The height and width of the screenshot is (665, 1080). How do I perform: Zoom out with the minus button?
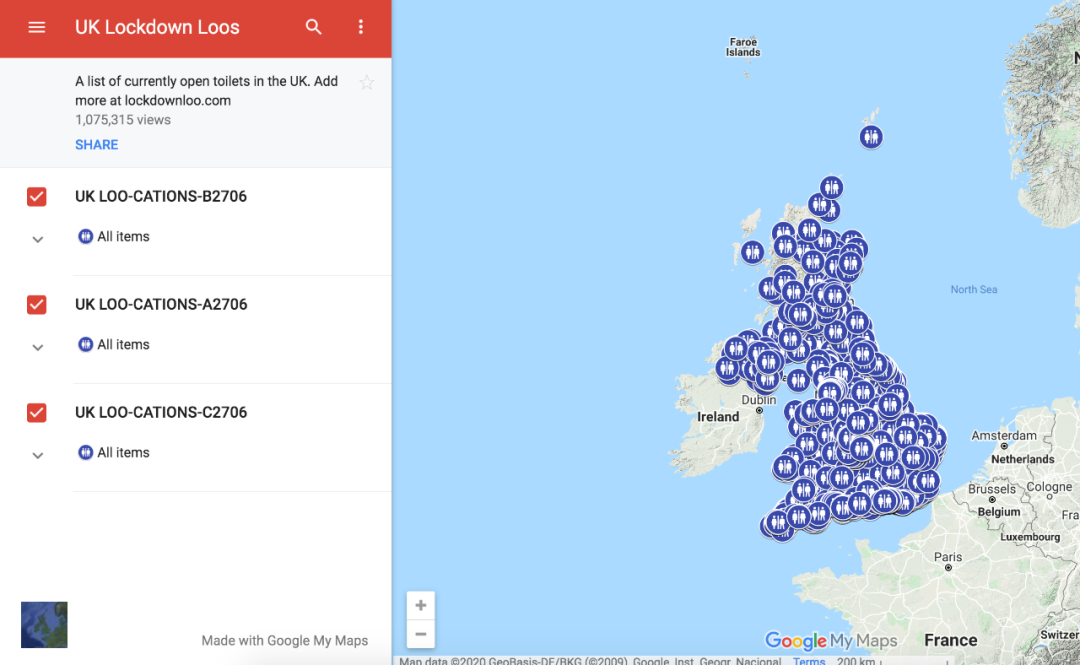421,634
